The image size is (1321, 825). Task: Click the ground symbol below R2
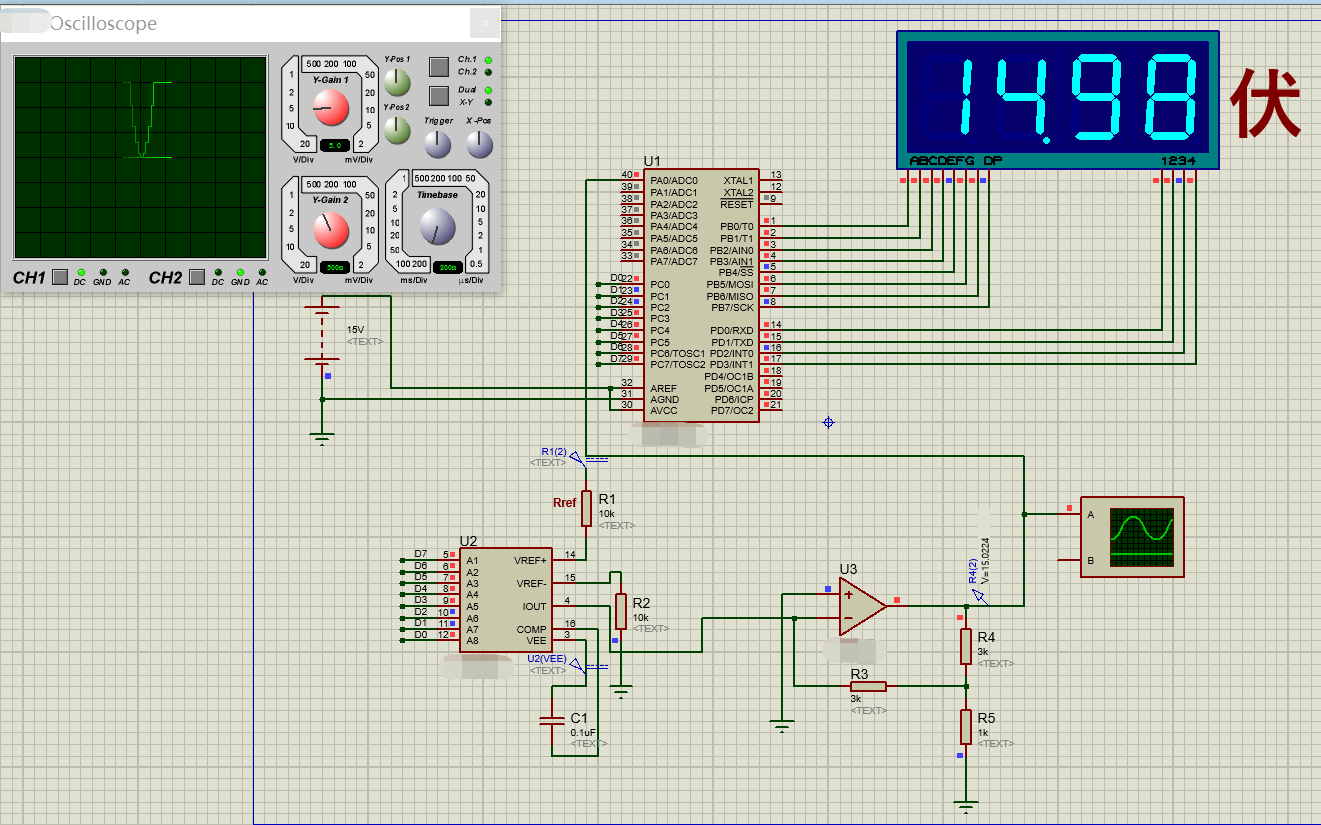pos(621,690)
